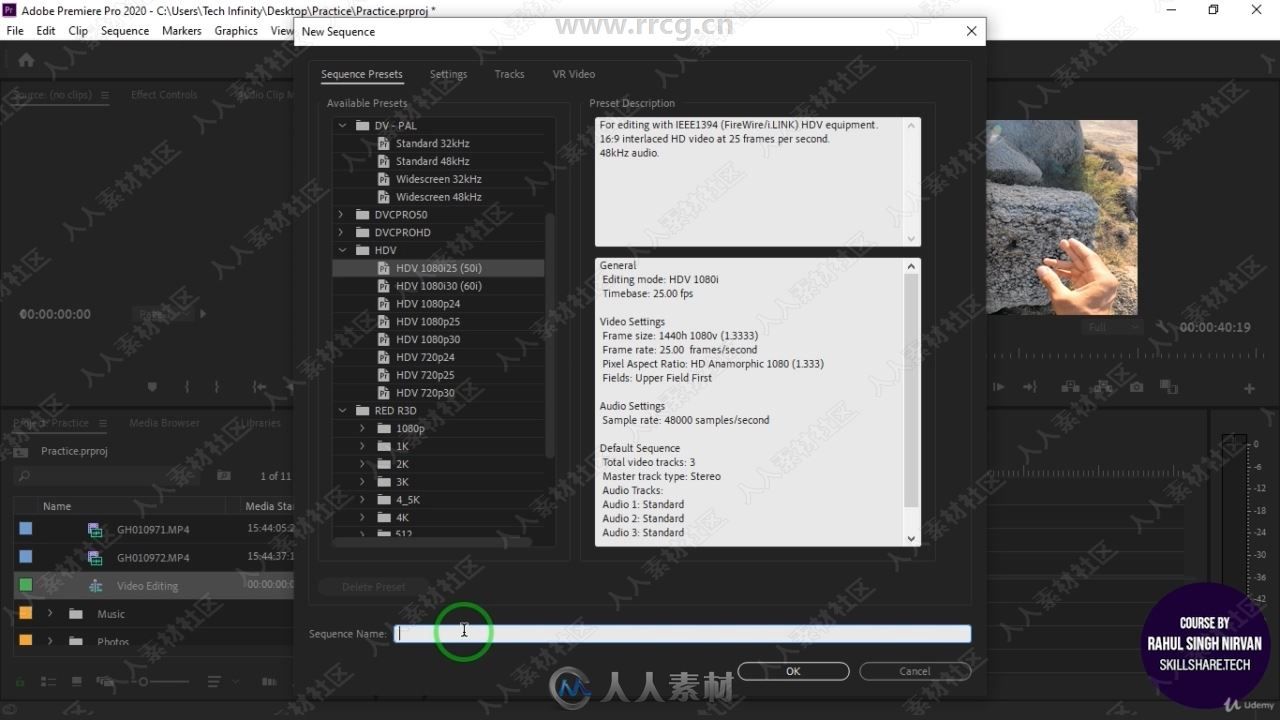Select the Widescreen 48kHz preset
1280x720 pixels.
[x=438, y=197]
